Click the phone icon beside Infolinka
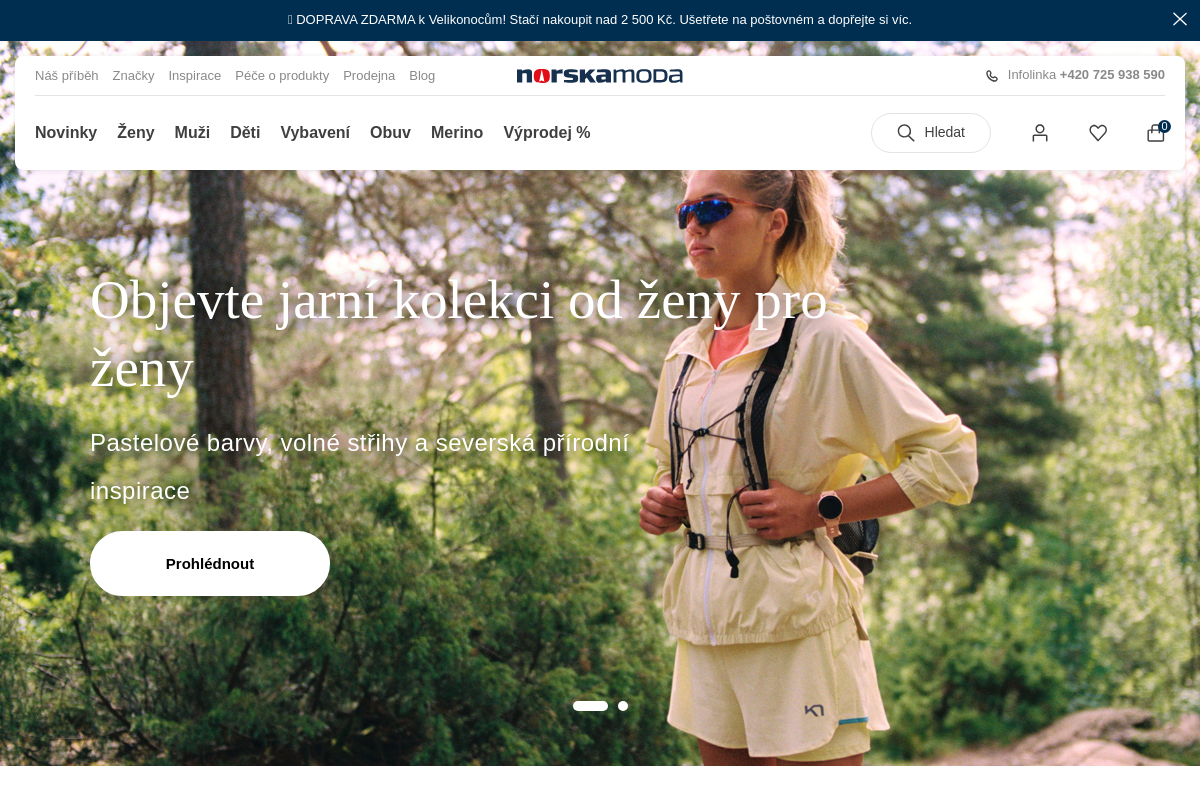The height and width of the screenshot is (800, 1200). (x=992, y=76)
